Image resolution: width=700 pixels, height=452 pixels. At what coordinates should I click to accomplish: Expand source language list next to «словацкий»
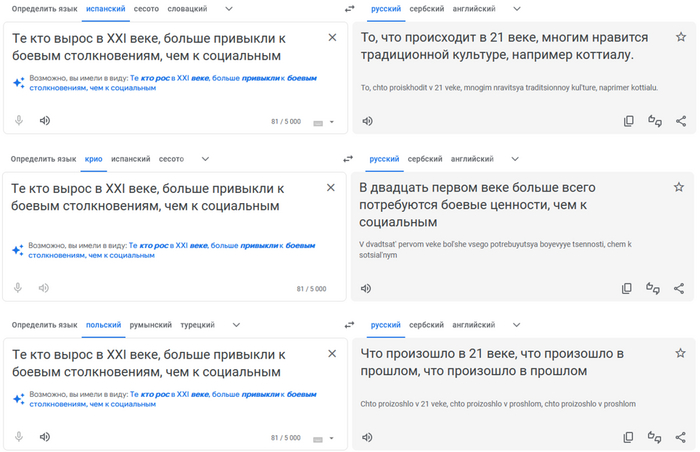click(x=229, y=9)
